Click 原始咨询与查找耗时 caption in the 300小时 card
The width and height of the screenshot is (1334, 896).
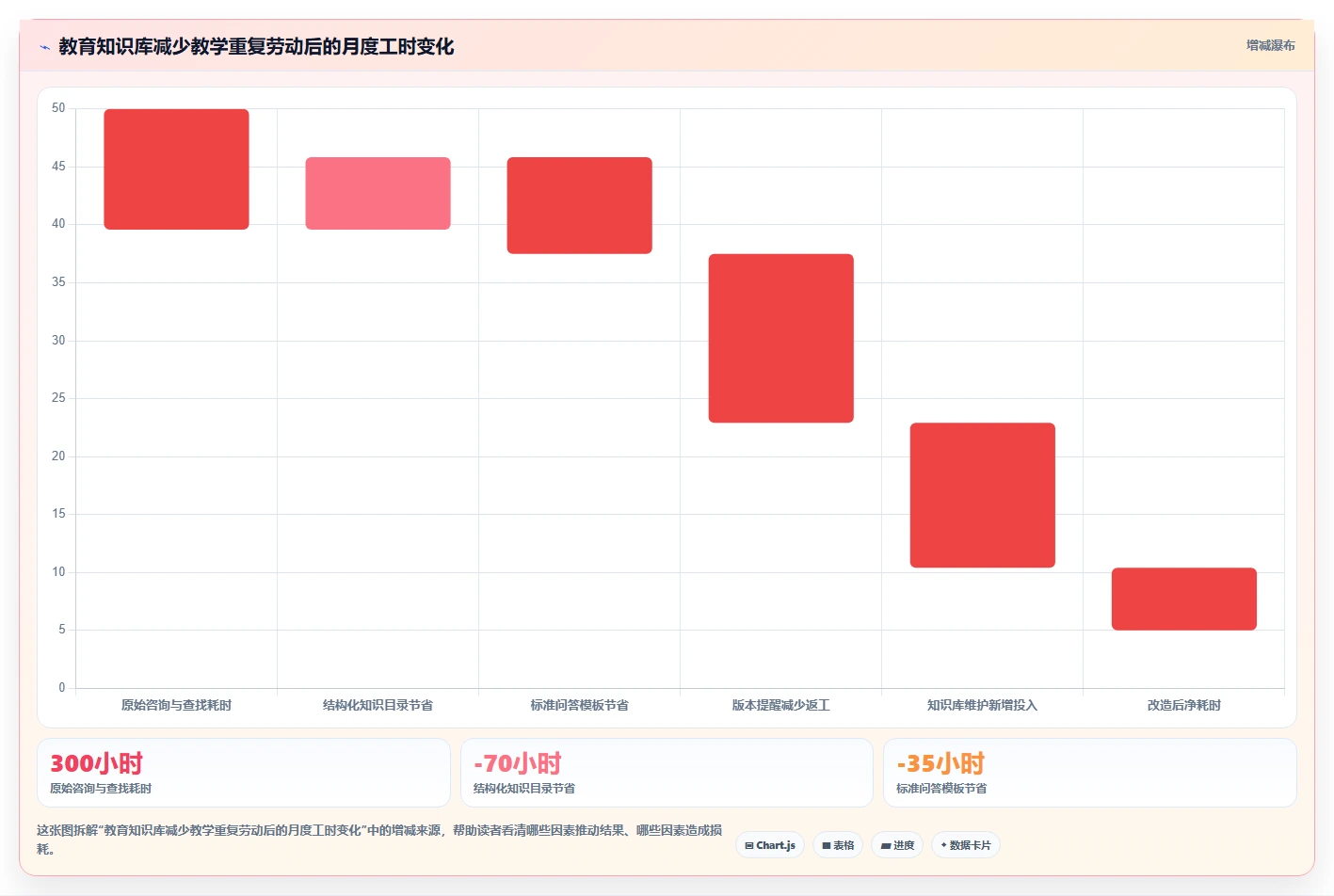pyautogui.click(x=101, y=789)
